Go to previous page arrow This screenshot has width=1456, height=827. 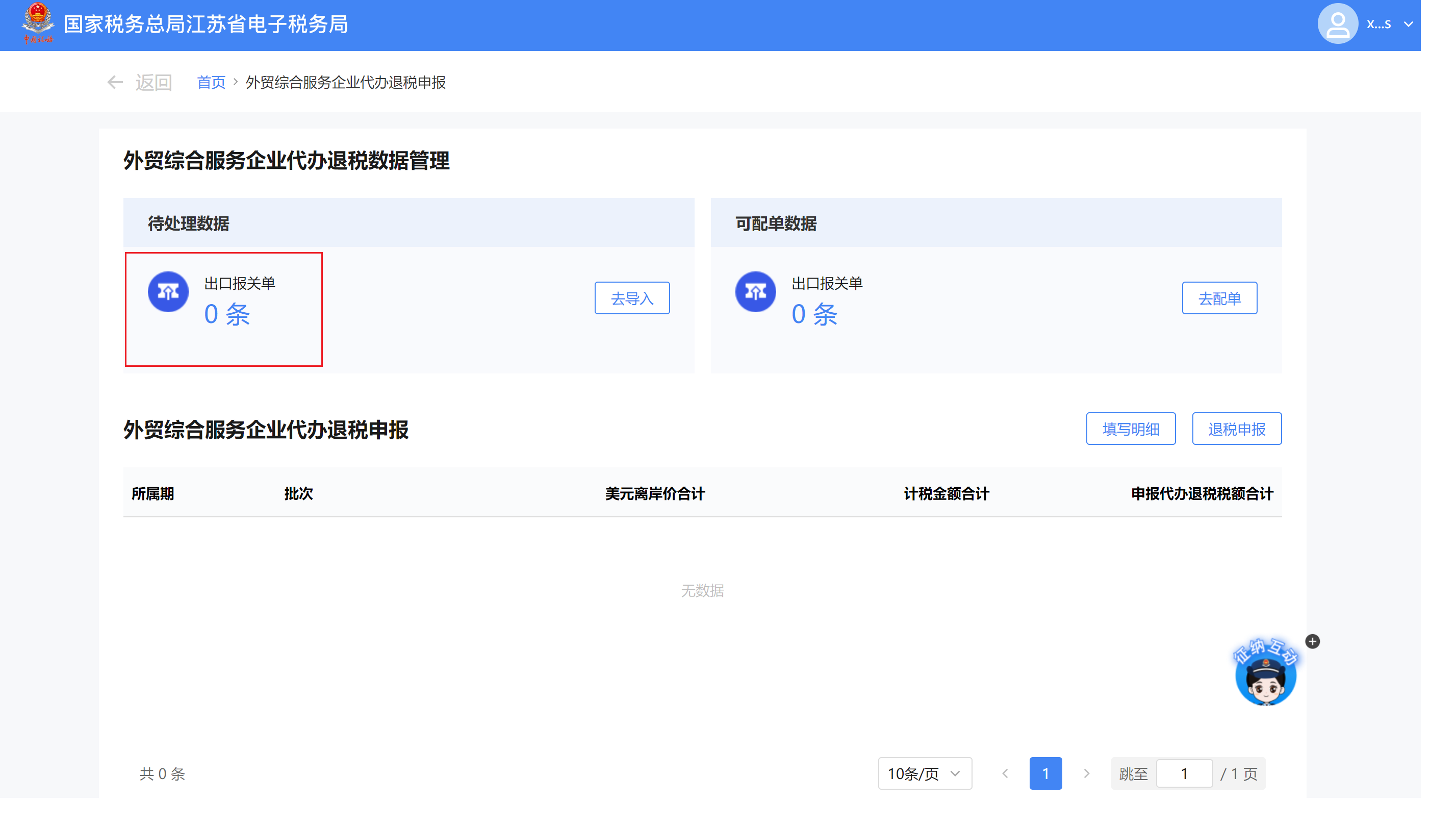pyautogui.click(x=1005, y=773)
